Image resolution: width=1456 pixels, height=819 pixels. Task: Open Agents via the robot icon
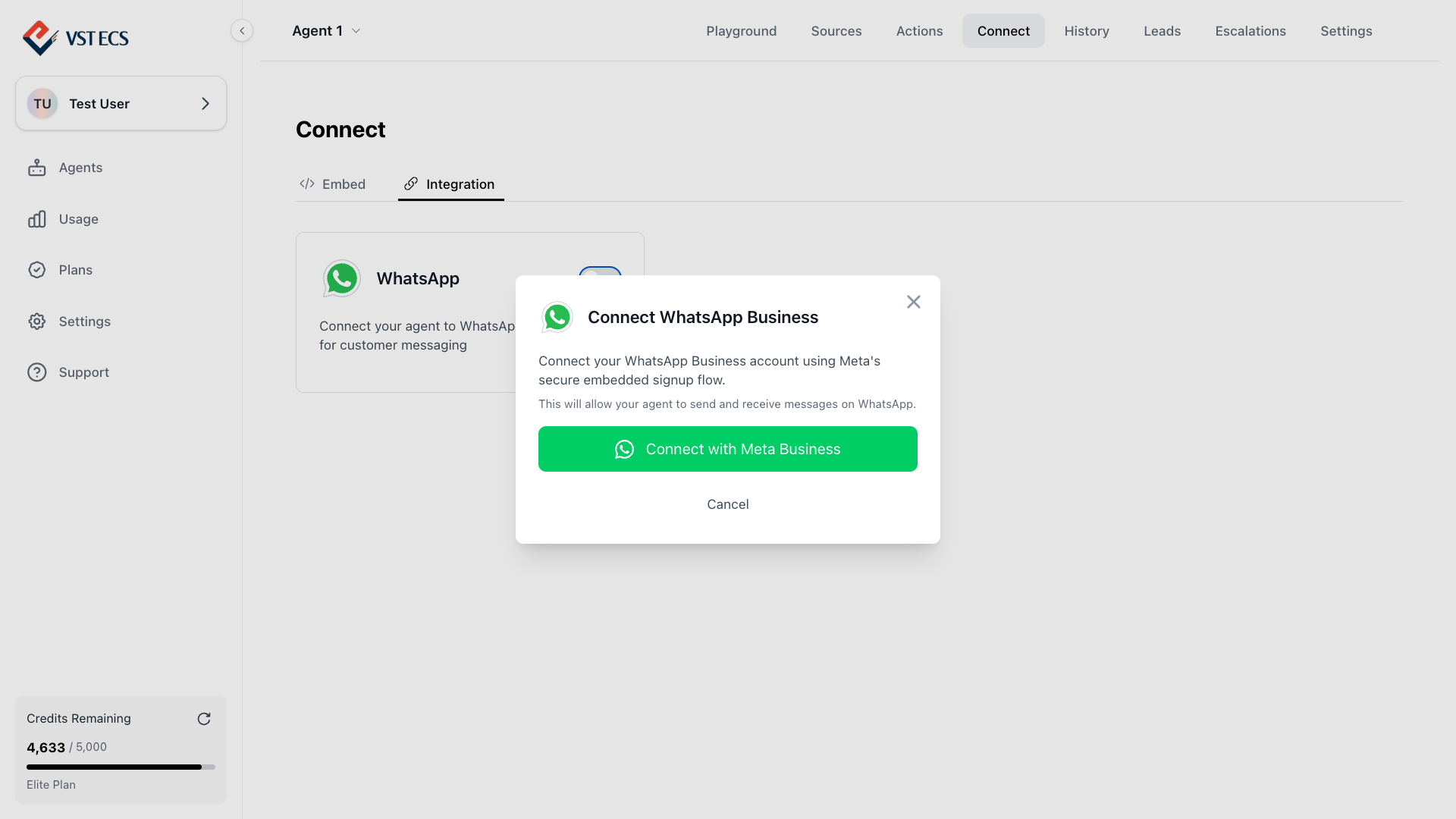[x=37, y=168]
